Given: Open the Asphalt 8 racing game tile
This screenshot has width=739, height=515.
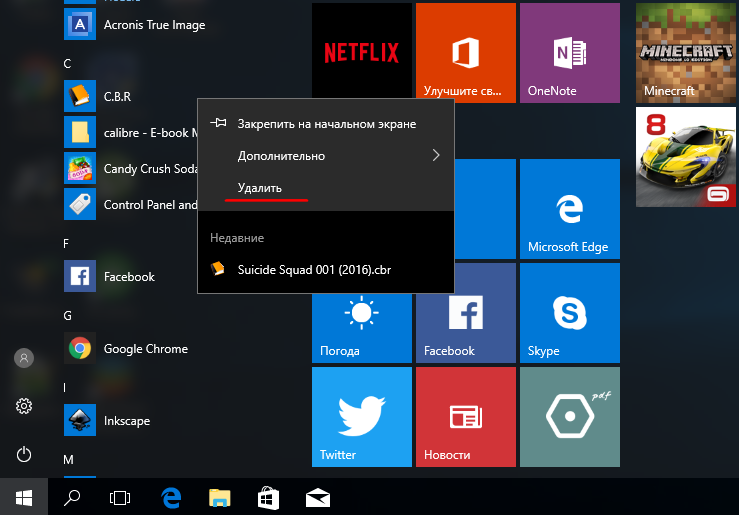Looking at the screenshot, I should pyautogui.click(x=685, y=157).
